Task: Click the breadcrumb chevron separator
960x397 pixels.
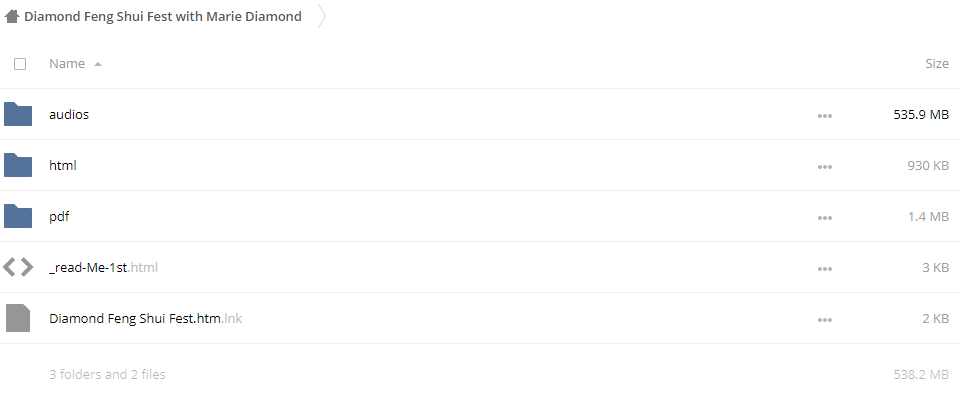Action: [x=322, y=17]
